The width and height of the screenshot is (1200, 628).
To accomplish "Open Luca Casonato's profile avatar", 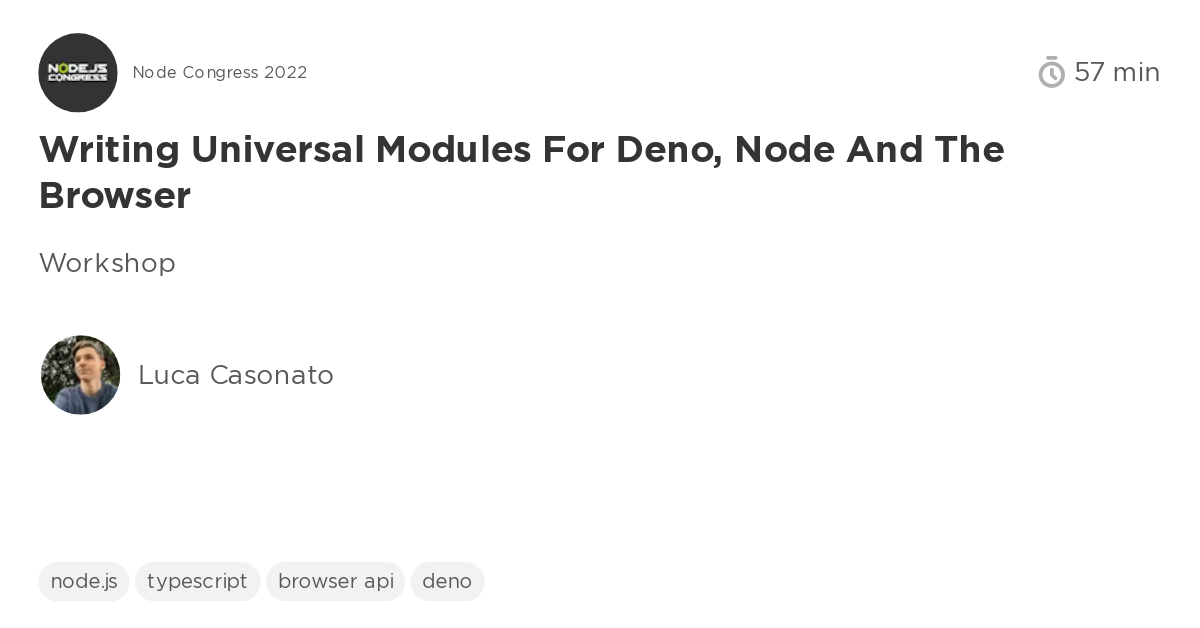I will [x=80, y=375].
